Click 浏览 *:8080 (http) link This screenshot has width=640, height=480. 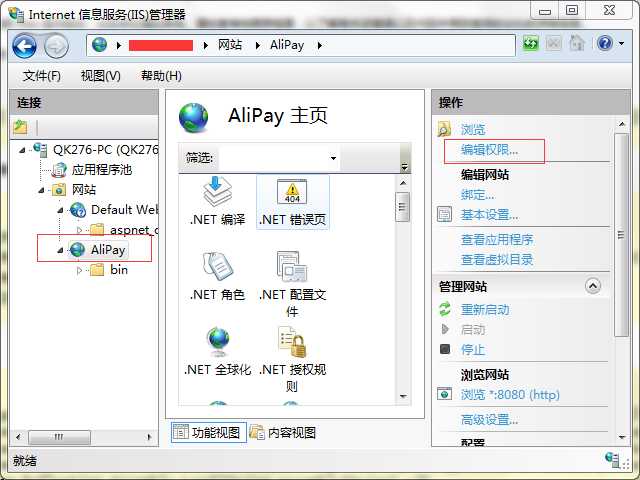[x=510, y=394]
